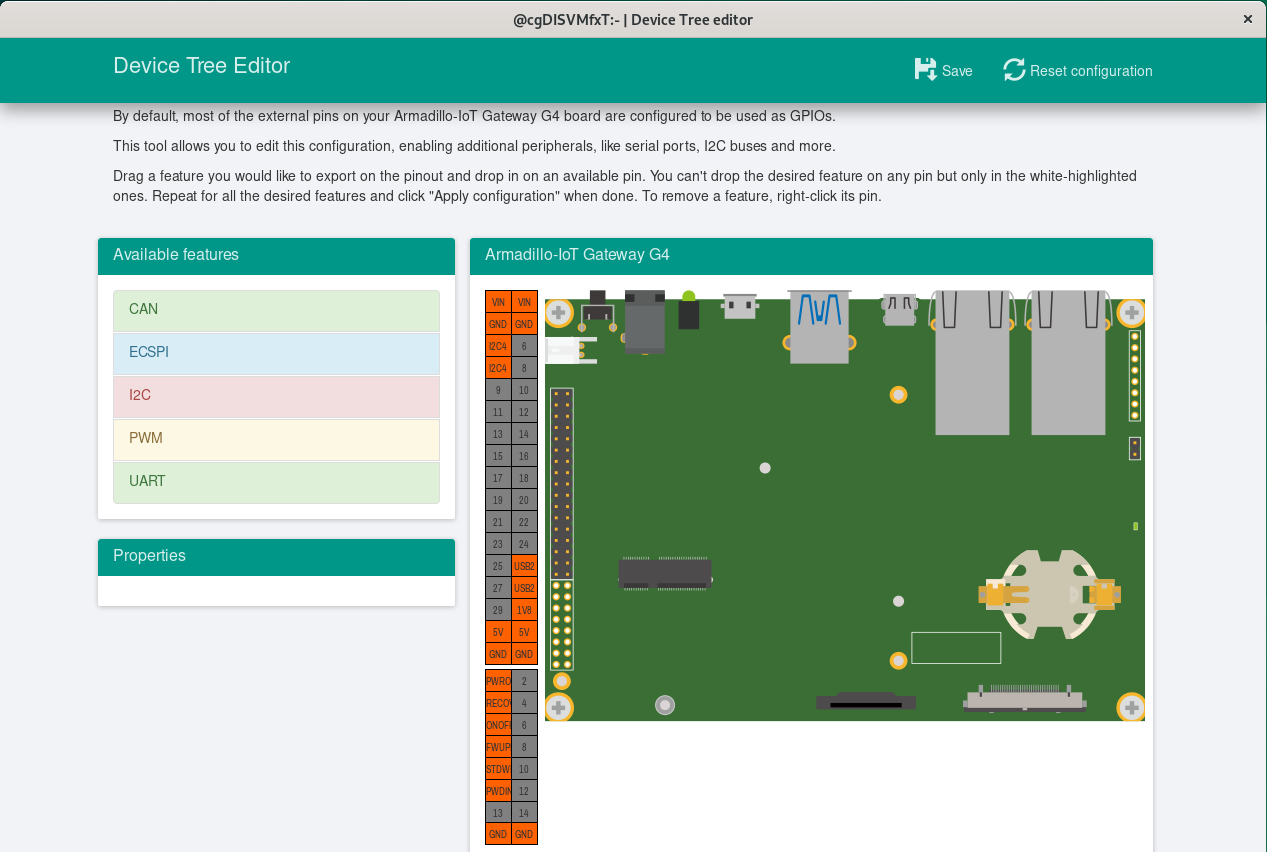Click the Save floppy disk icon
Viewport: 1267px width, 852px height.
click(925, 70)
